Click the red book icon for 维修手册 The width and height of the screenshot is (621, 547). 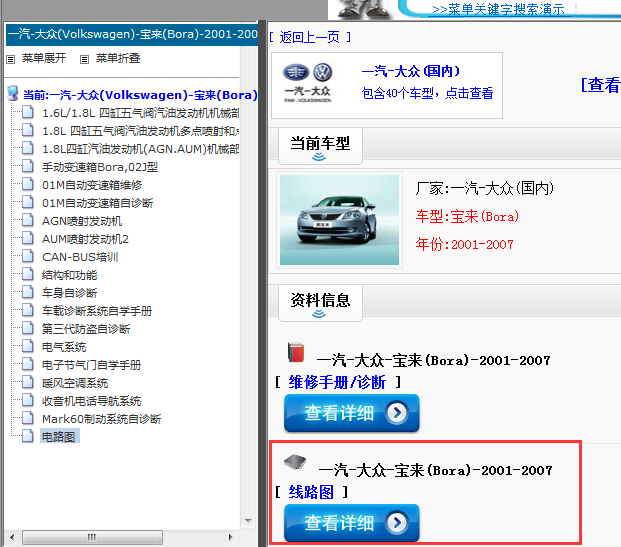pos(296,352)
